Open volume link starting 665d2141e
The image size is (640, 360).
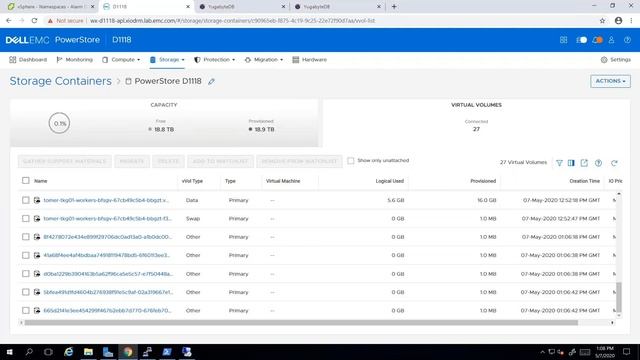pyautogui.click(x=107, y=310)
